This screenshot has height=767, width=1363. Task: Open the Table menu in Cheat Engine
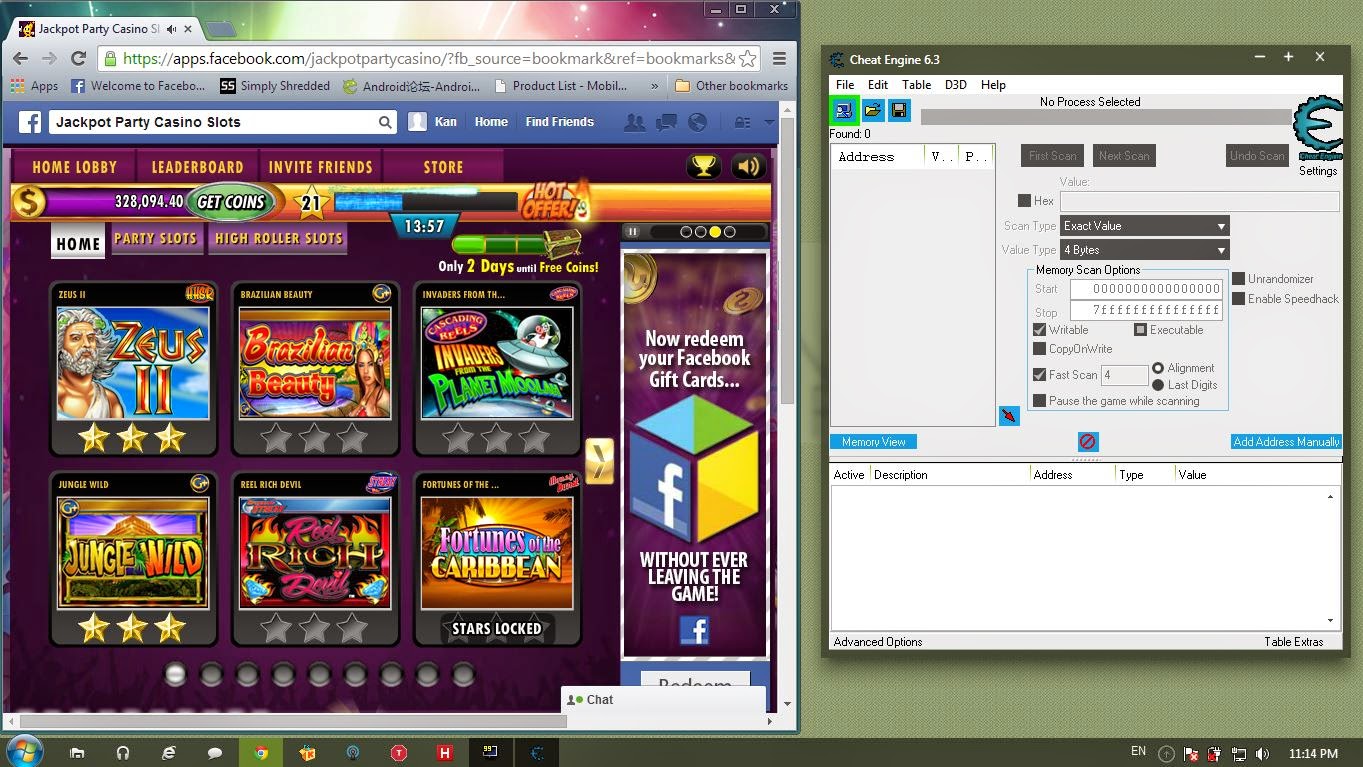(916, 85)
